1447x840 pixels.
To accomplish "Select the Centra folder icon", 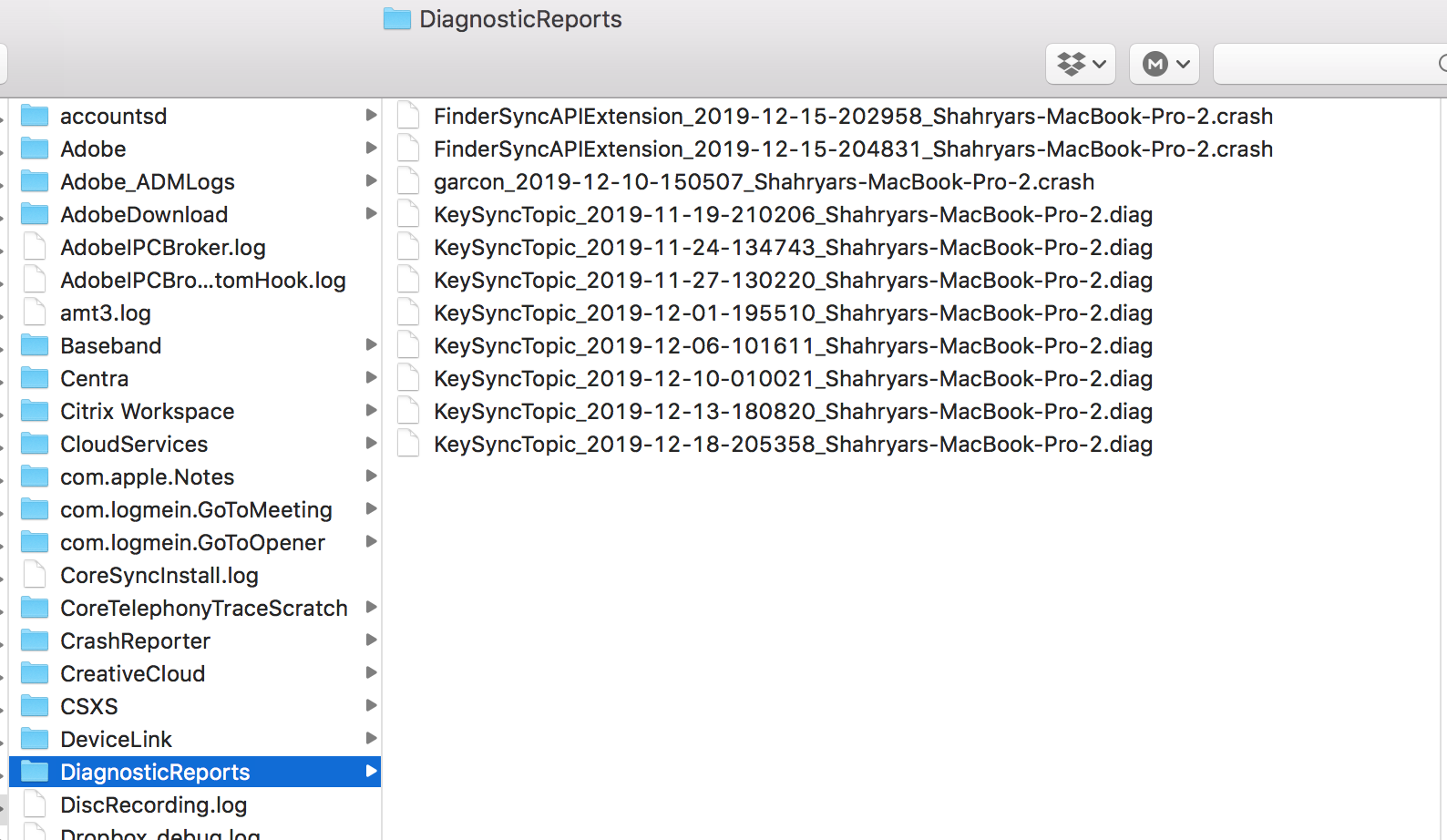I will pos(35,378).
